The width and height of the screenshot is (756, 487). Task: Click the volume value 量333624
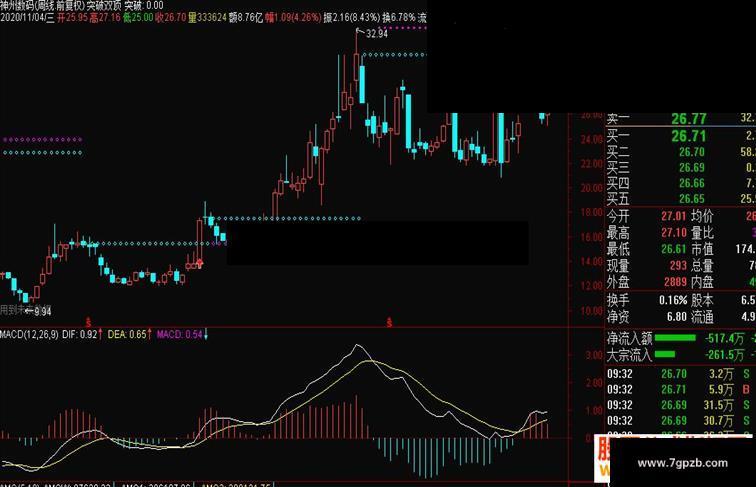tap(207, 18)
